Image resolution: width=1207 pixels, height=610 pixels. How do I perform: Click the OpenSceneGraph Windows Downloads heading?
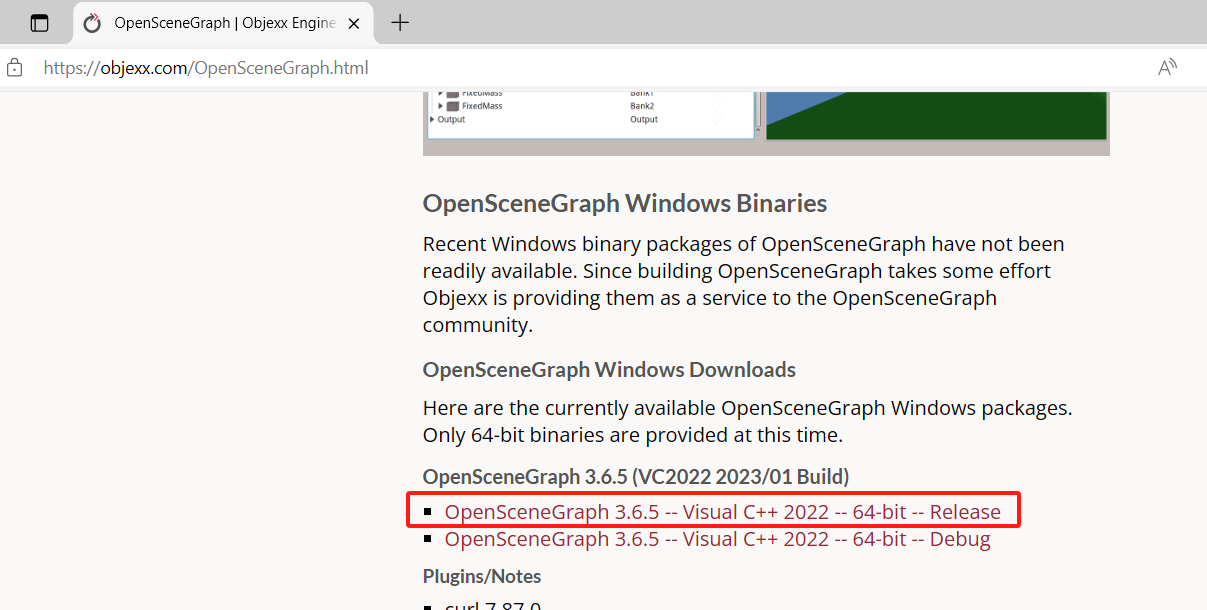(609, 370)
